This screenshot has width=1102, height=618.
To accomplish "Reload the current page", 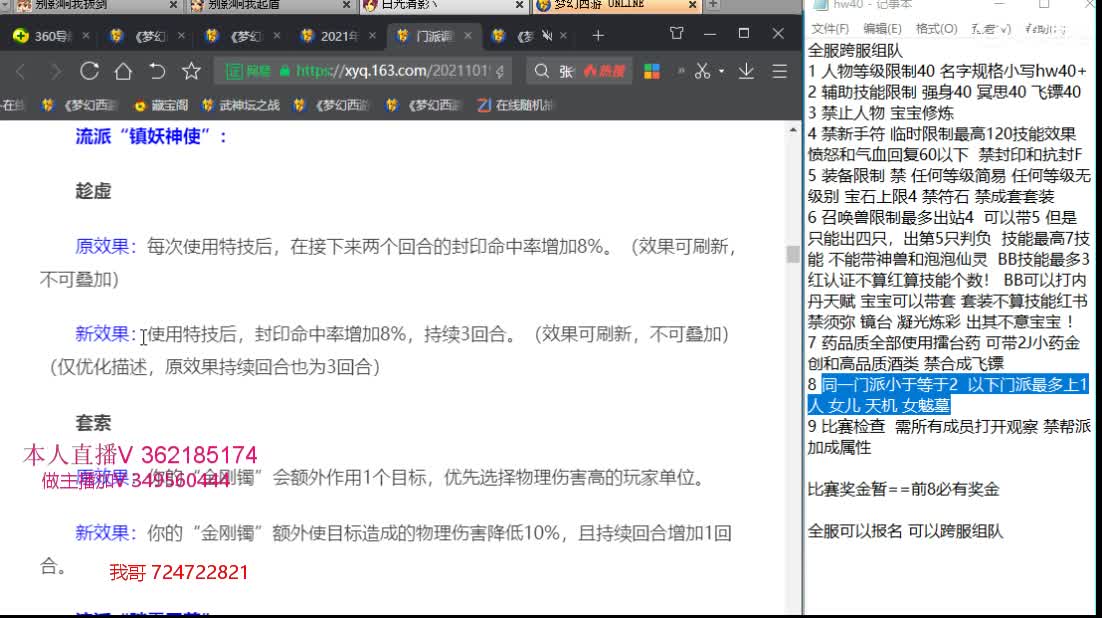I will pos(88,71).
